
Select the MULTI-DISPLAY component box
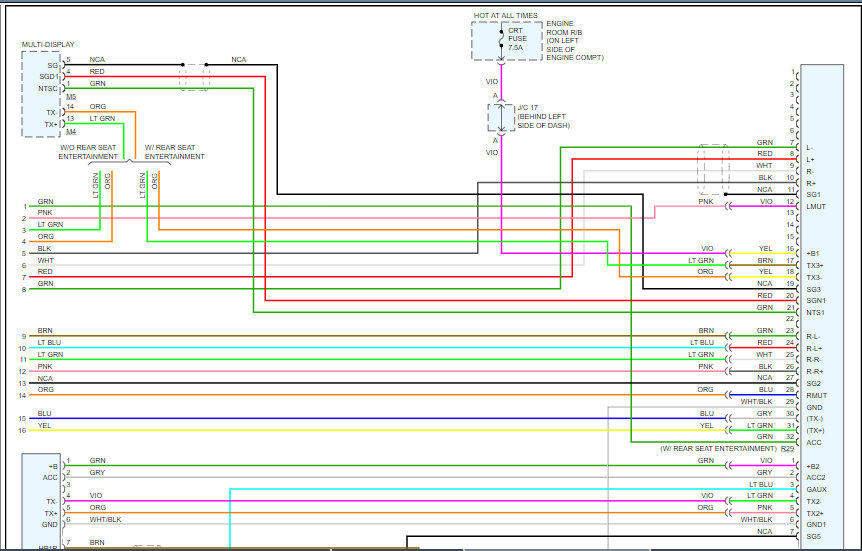click(x=41, y=94)
